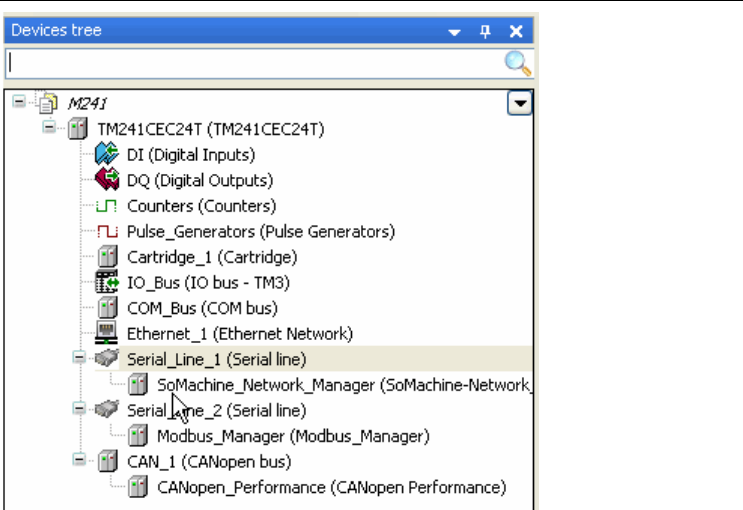This screenshot has height=510, width=743.
Task: Click the SoMachine_Network_Manager device icon
Action: (138, 384)
